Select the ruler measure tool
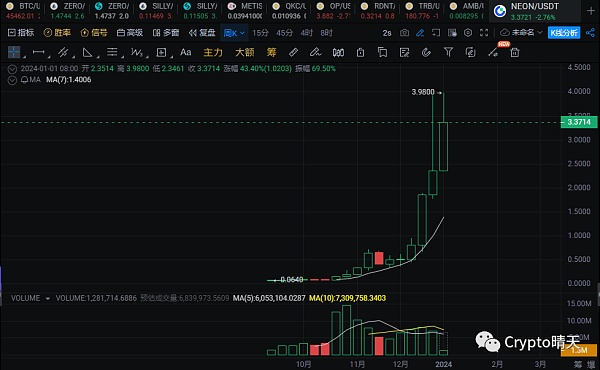This screenshot has width=600, height=370. [x=293, y=52]
